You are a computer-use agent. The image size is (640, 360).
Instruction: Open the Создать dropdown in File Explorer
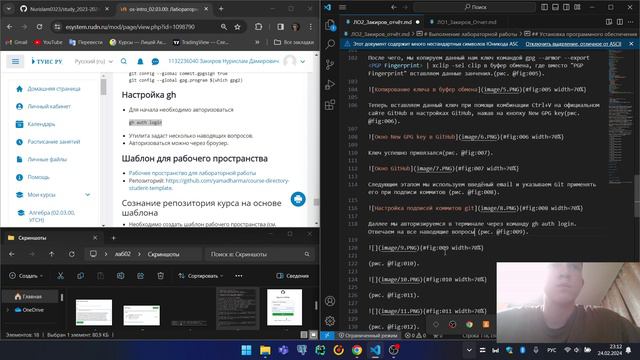[x=26, y=276]
